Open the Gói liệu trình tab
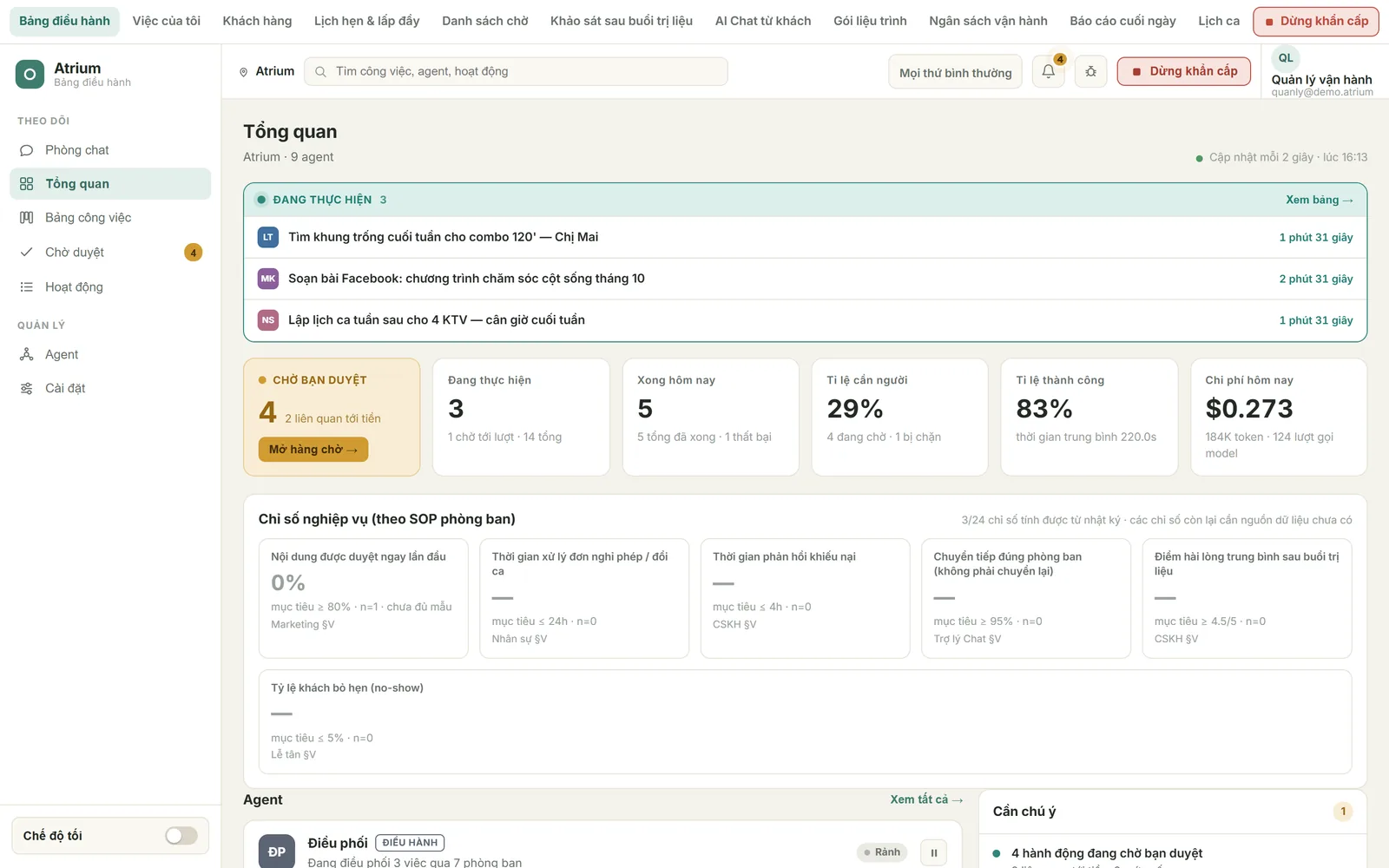 [870, 21]
